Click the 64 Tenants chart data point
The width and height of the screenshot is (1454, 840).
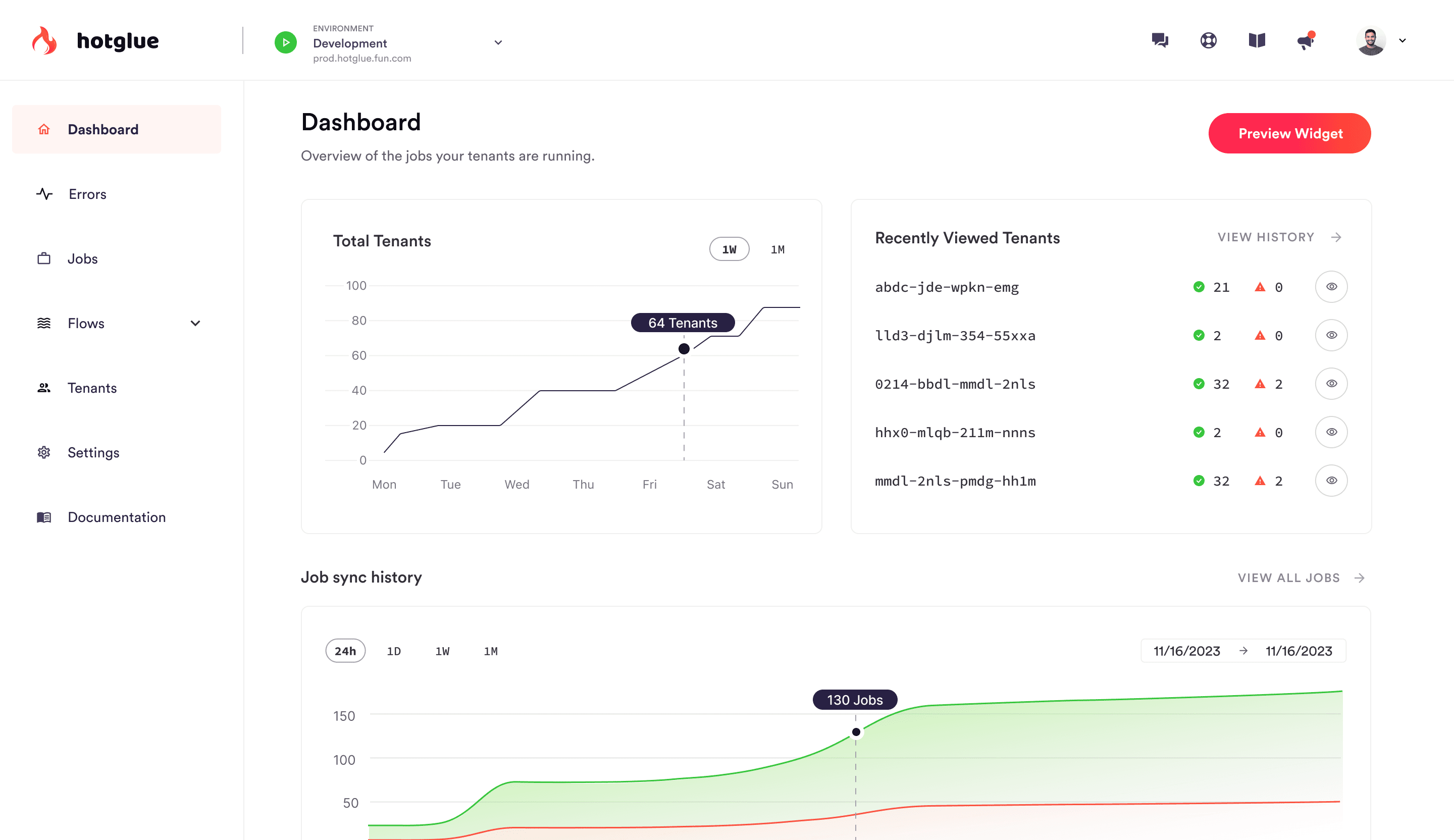684,348
